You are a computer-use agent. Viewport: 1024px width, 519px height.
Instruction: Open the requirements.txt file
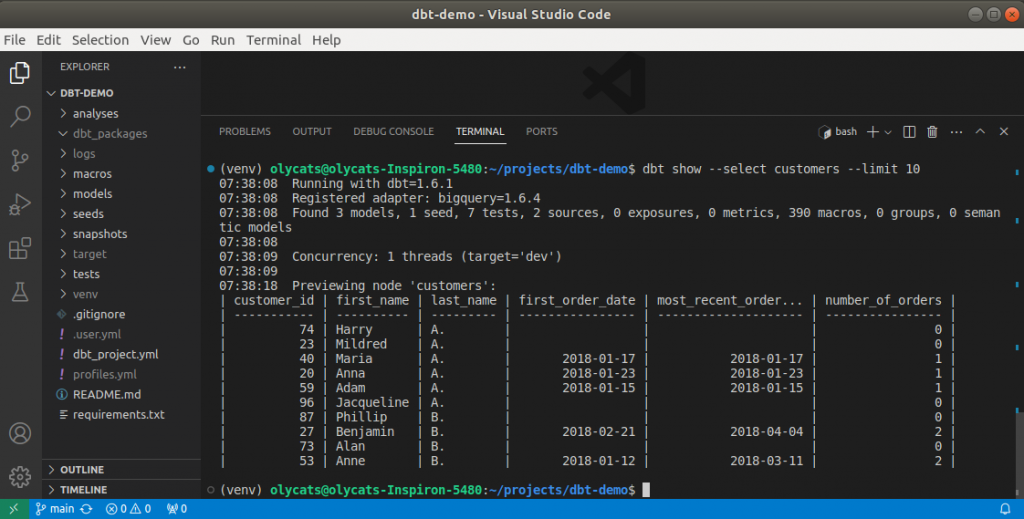click(121, 415)
